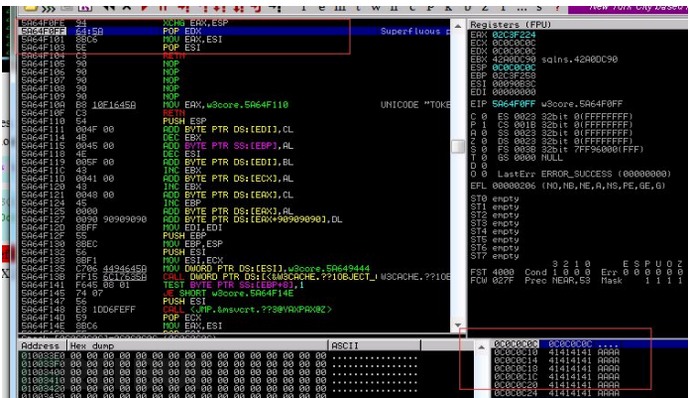
Task: Click the Hex dump column header
Action: (197, 346)
